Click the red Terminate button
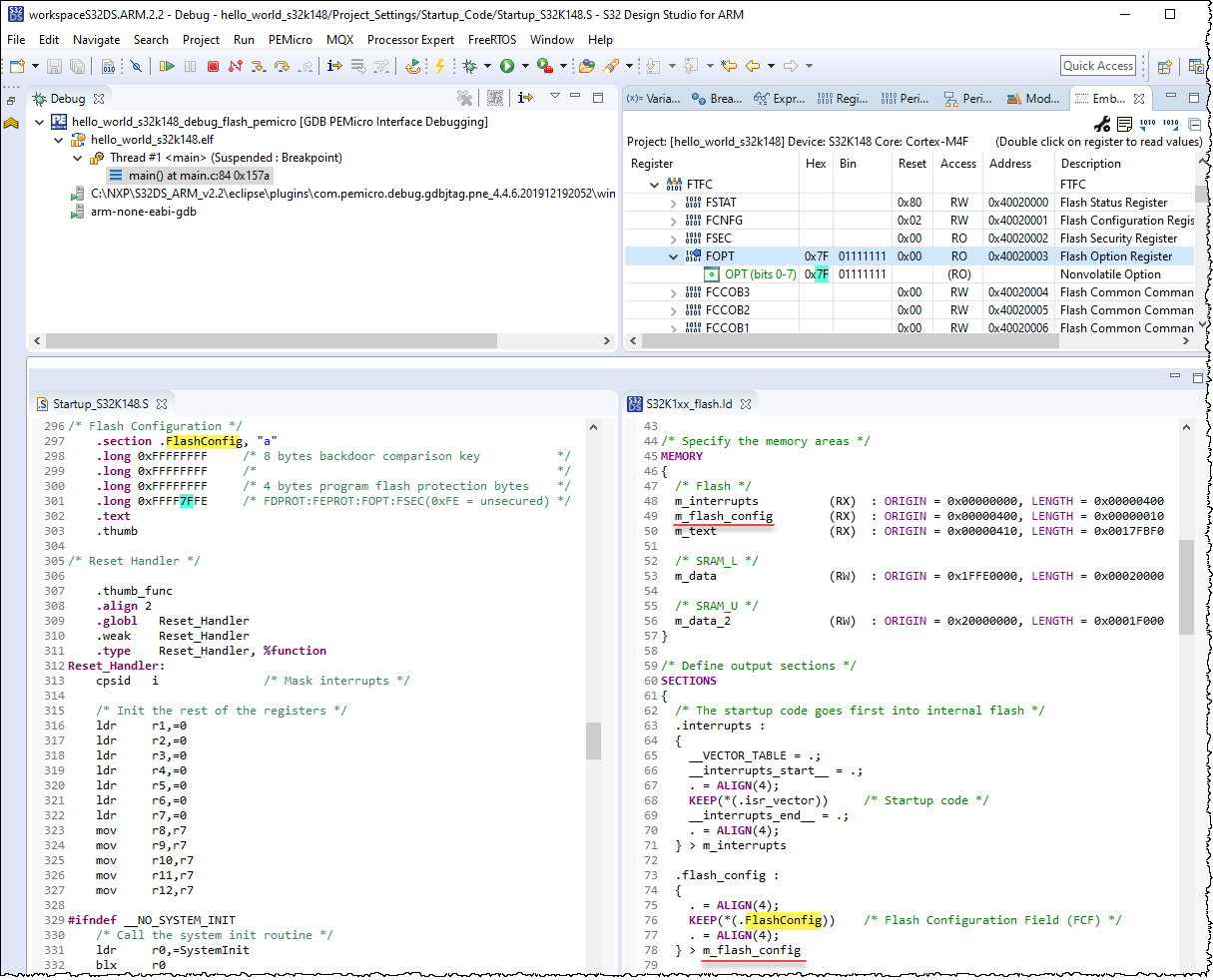Screen dimensions: 1213x980 [x=213, y=67]
